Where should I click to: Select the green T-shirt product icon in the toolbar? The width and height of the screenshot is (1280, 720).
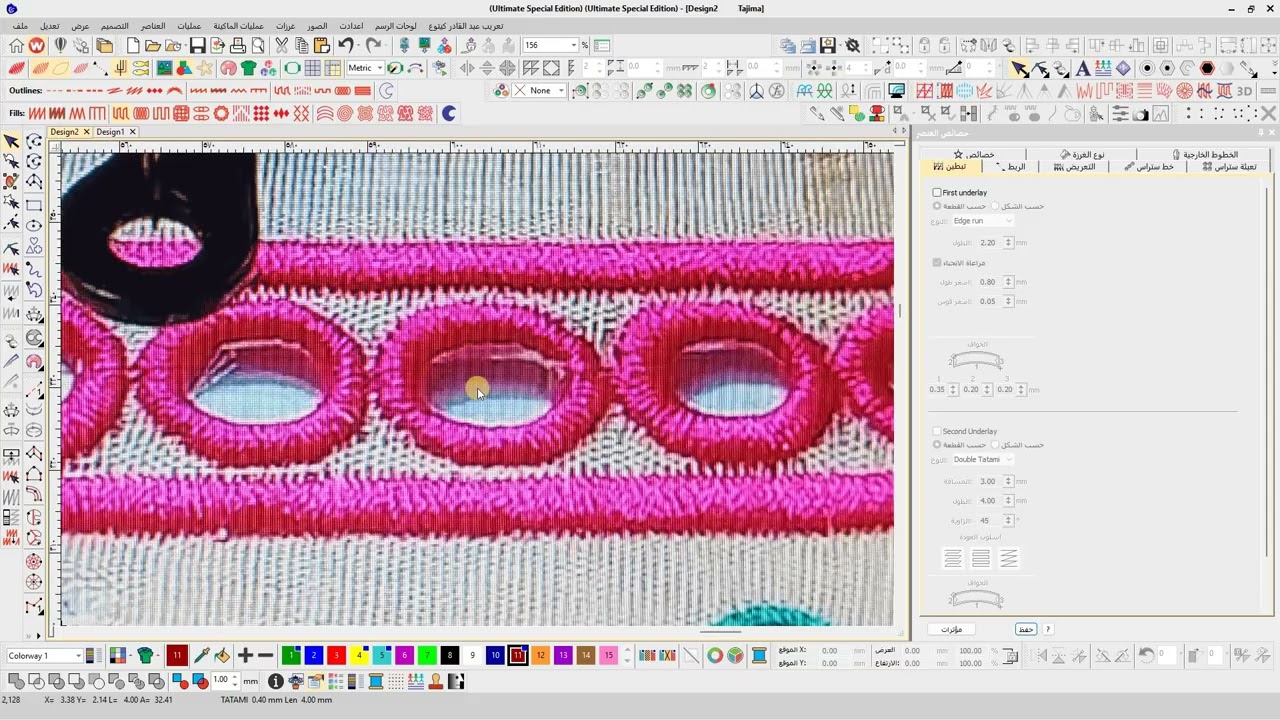pyautogui.click(x=248, y=68)
